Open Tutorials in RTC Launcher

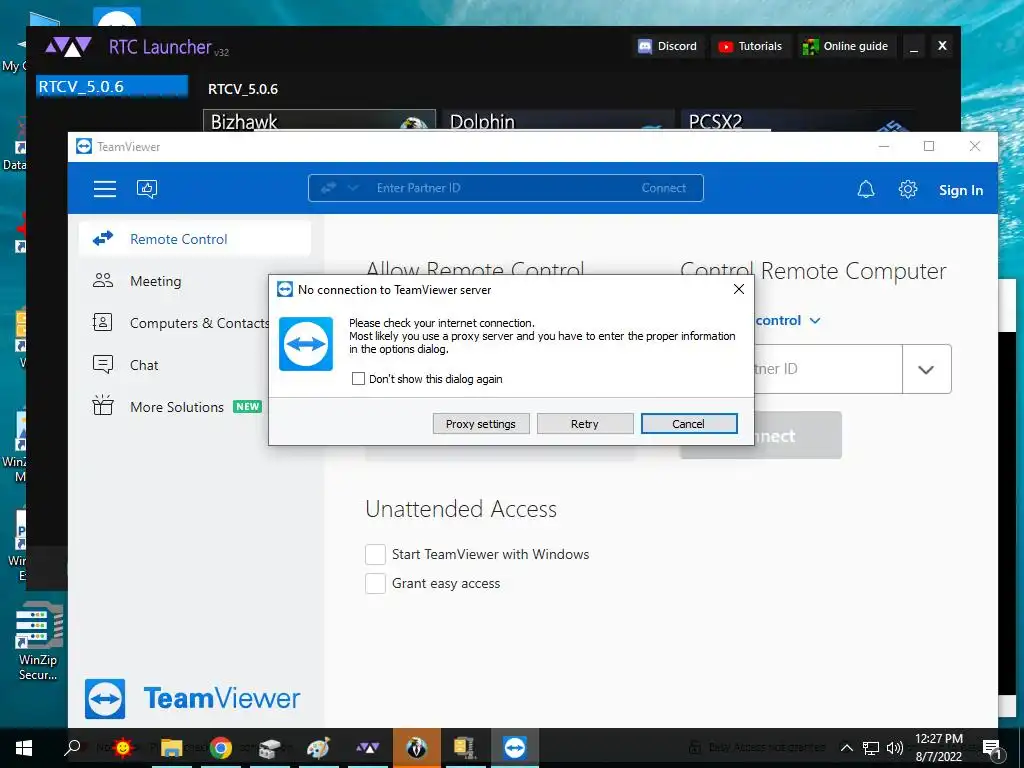click(750, 46)
